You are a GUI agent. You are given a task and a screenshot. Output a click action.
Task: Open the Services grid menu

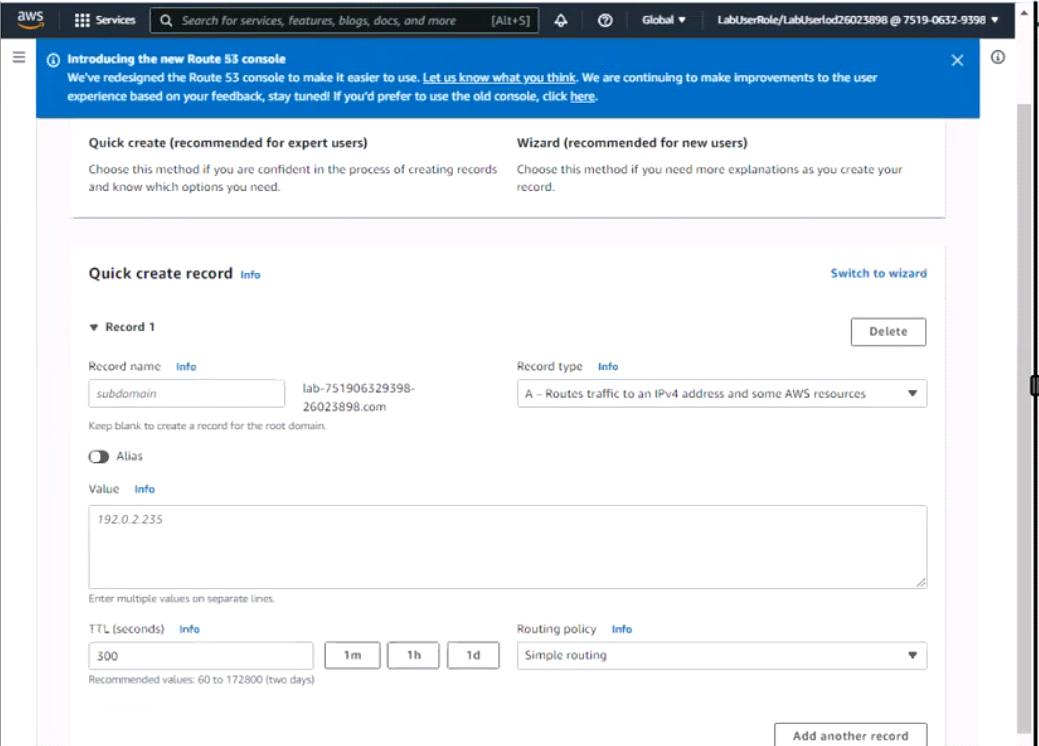tap(105, 20)
